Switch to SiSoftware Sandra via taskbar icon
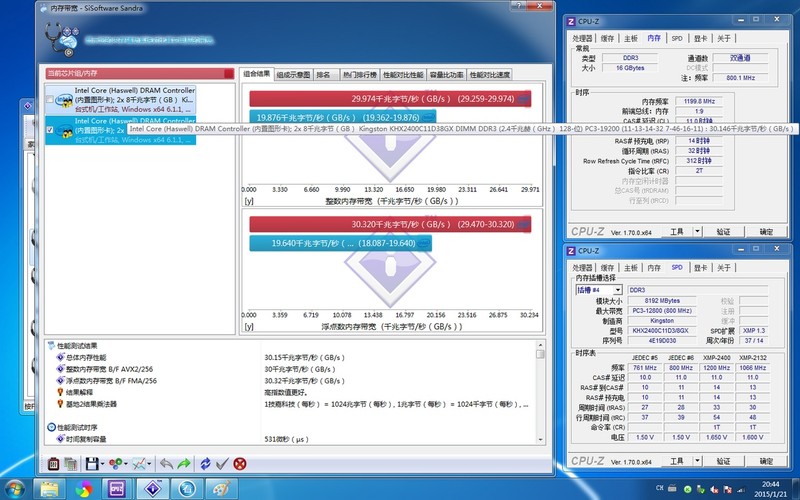Viewport: 800px width, 500px height. coord(152,489)
